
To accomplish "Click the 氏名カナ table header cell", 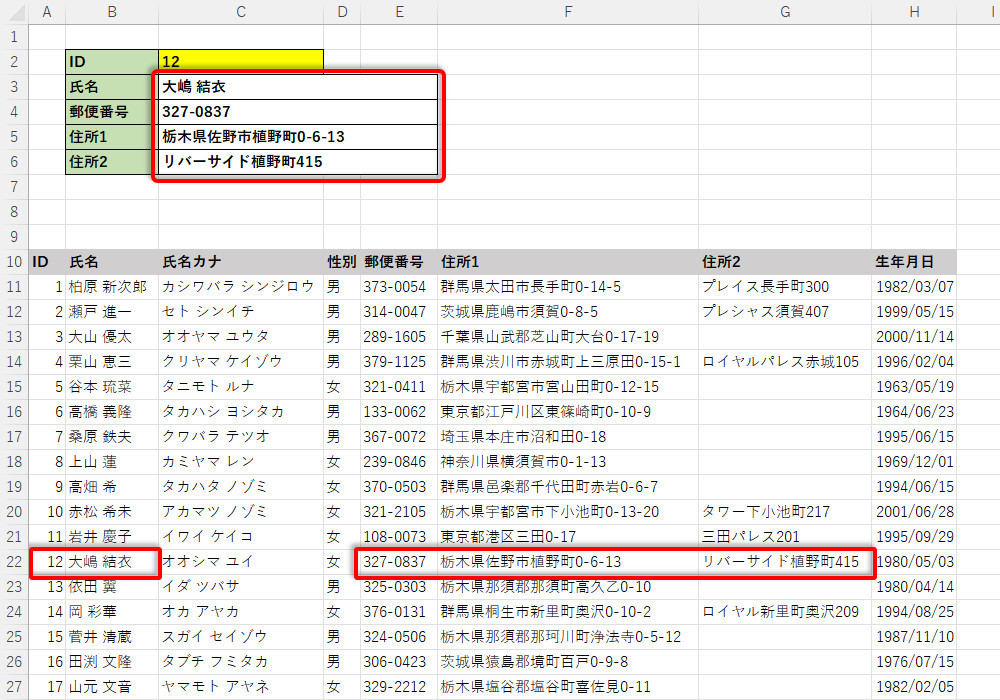I will click(x=240, y=262).
